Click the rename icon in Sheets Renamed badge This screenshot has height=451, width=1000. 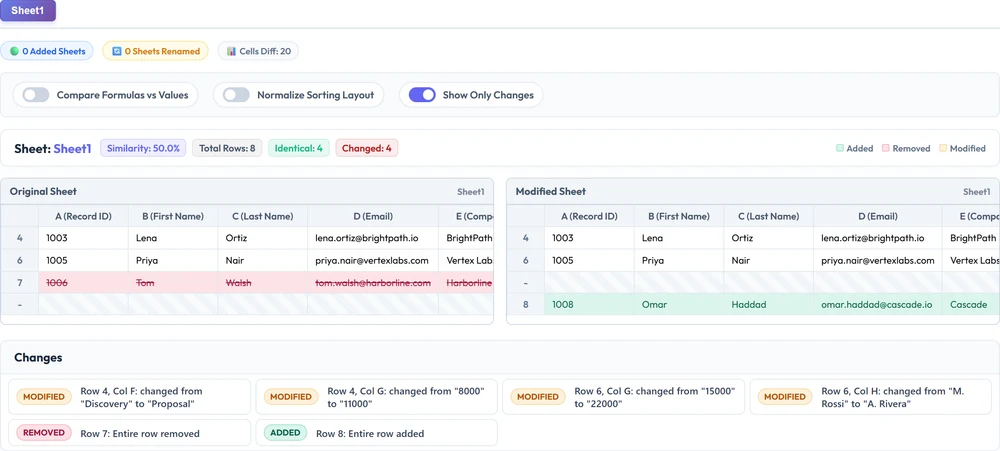point(116,51)
